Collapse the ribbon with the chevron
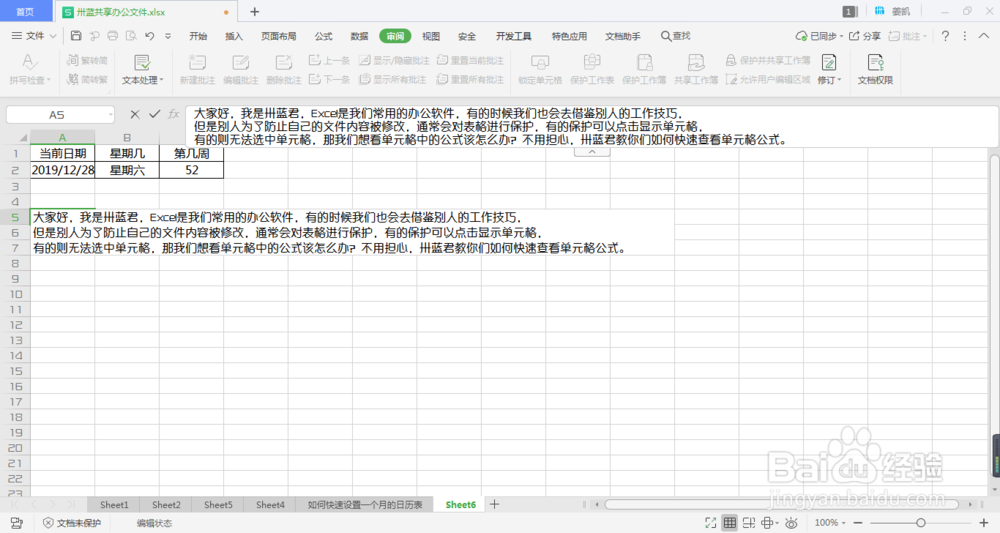This screenshot has height=533, width=1000. pyautogui.click(x=984, y=36)
